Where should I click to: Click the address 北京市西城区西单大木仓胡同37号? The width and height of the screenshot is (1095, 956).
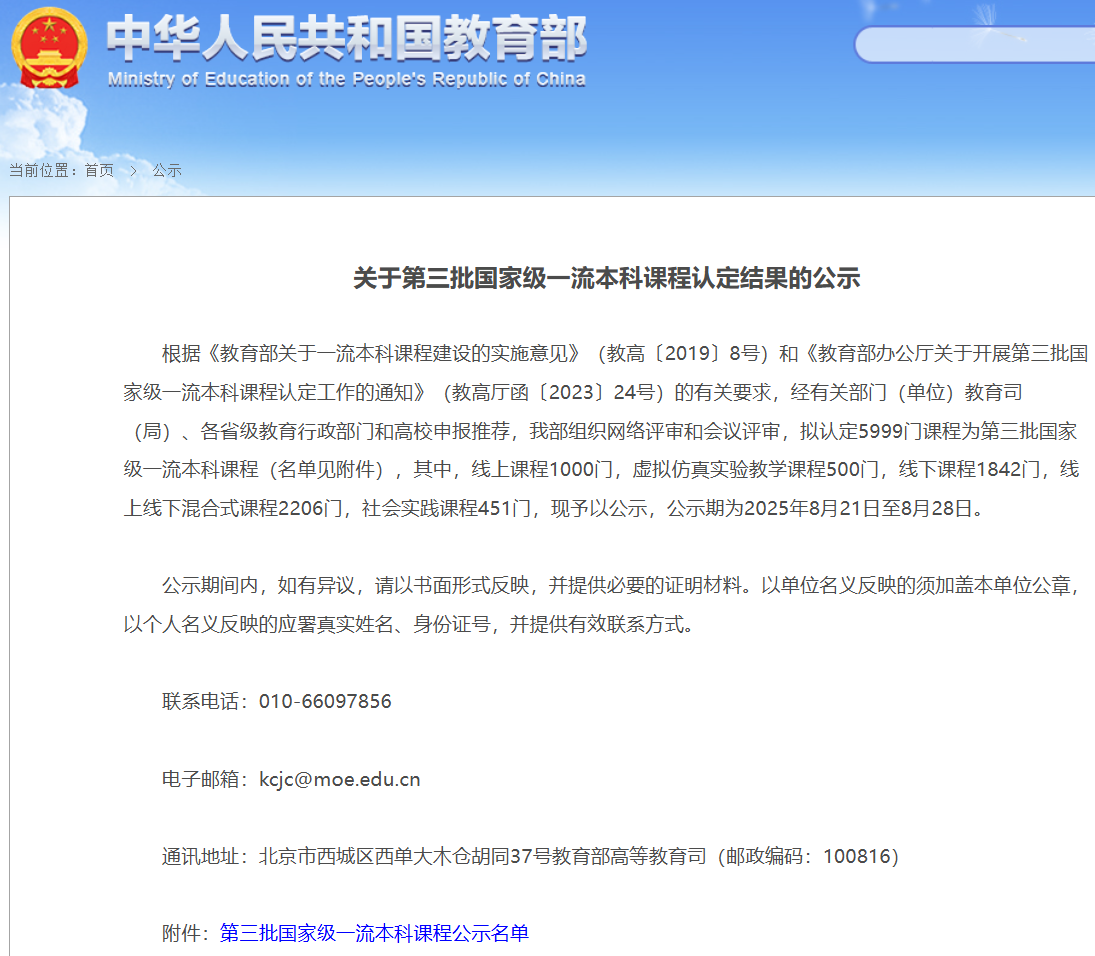click(405, 856)
